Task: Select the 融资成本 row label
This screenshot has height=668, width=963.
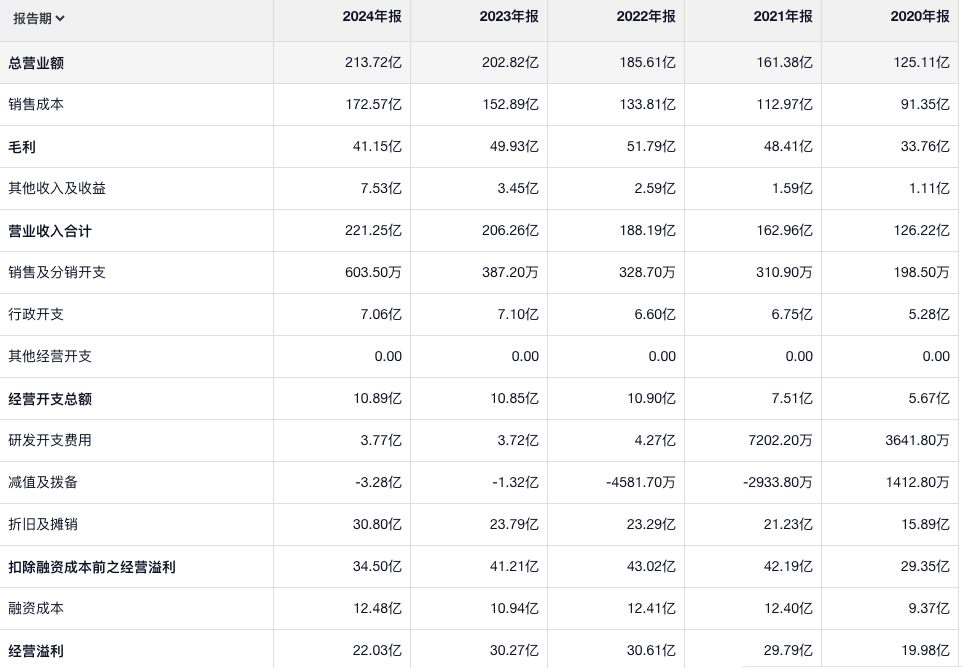Action: [36, 608]
